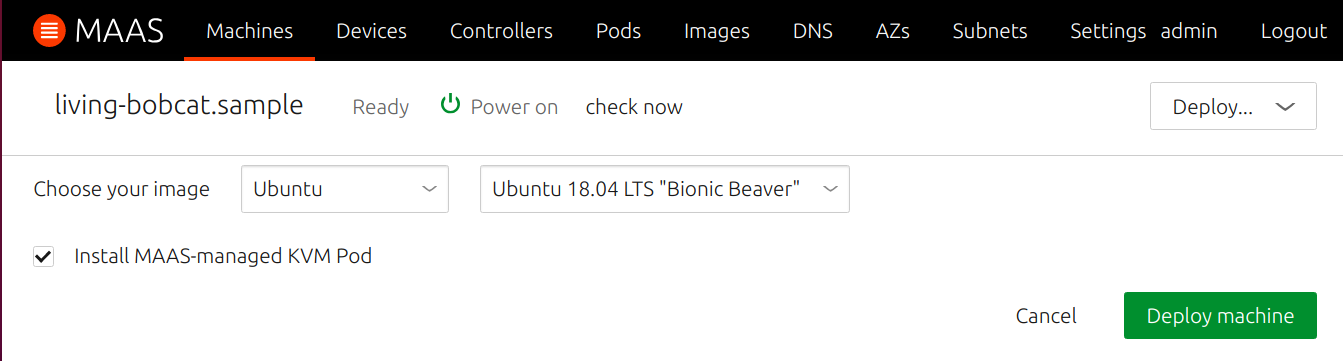
Task: Go to the Subnets tab
Action: (990, 31)
